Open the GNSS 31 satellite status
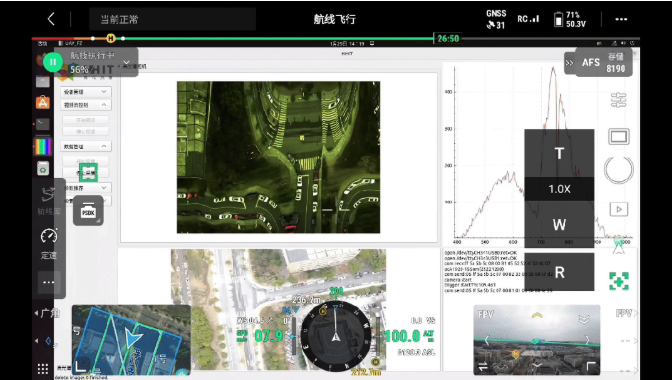 click(496, 19)
